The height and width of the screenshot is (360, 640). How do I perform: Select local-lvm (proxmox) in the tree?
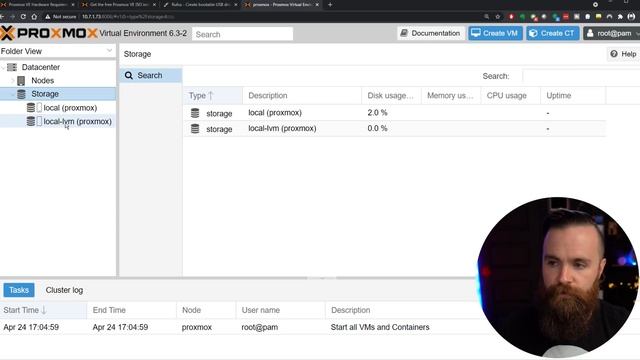pos(78,121)
